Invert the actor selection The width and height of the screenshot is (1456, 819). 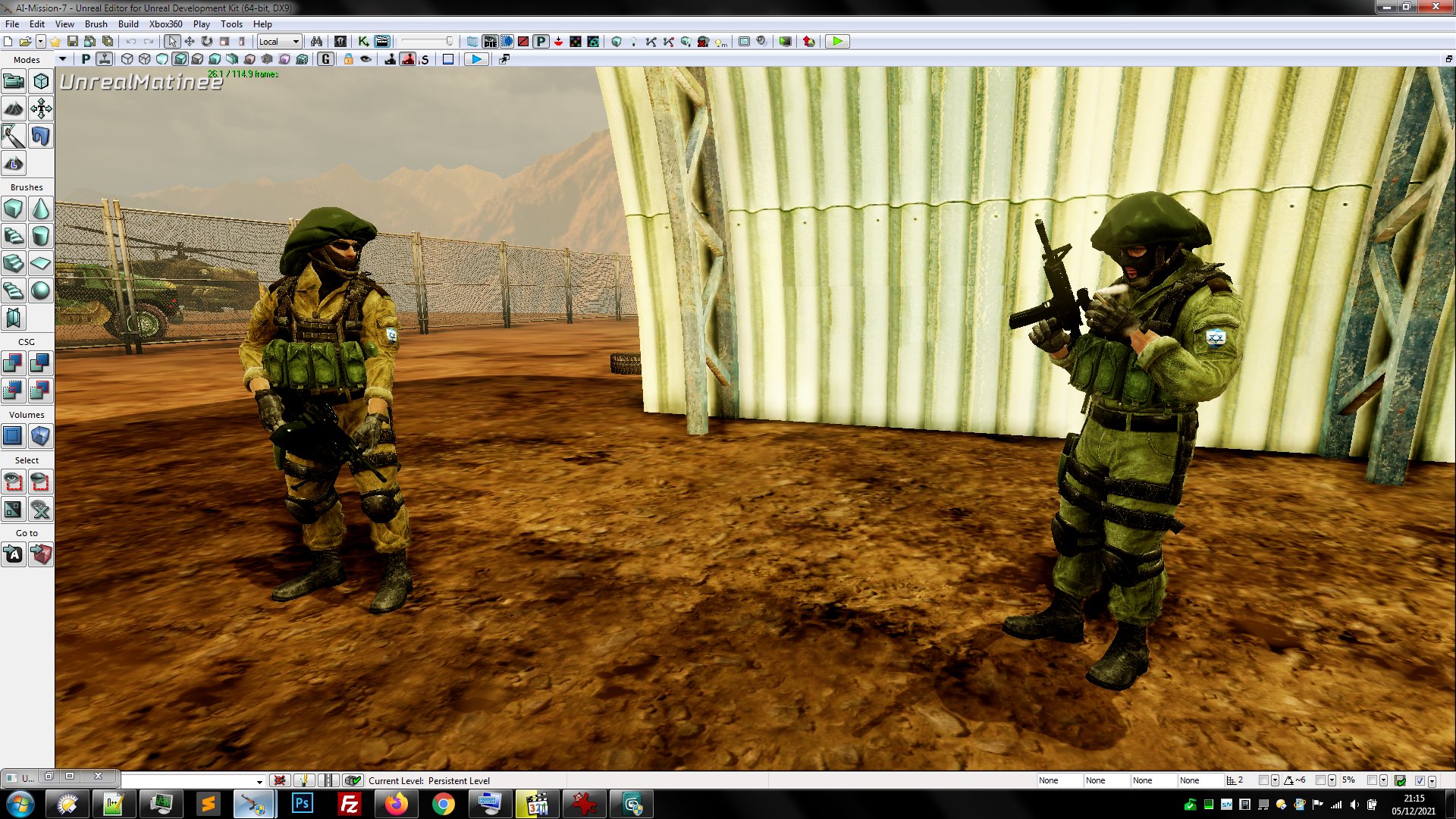click(14, 509)
